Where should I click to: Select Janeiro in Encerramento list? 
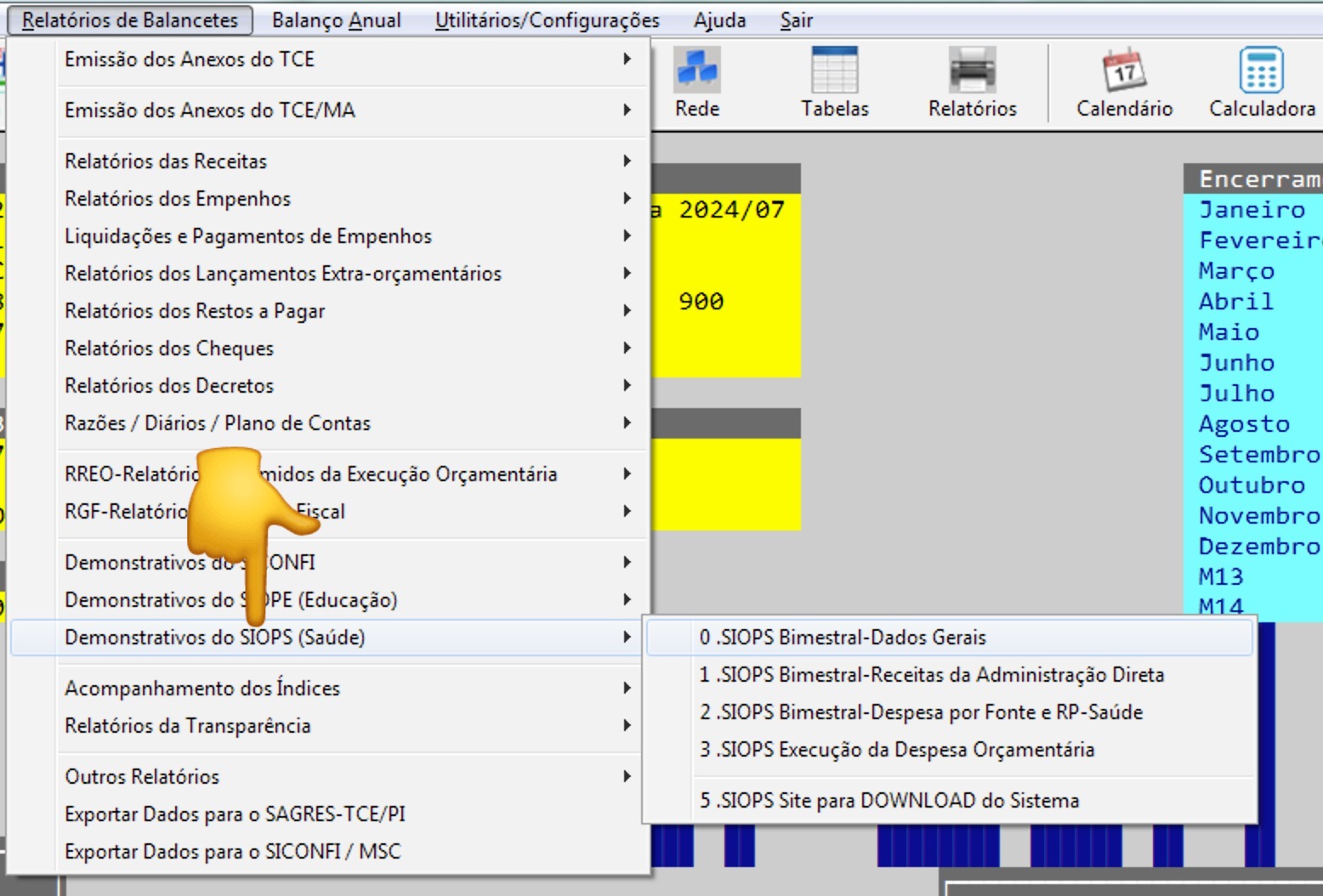pos(1252,209)
